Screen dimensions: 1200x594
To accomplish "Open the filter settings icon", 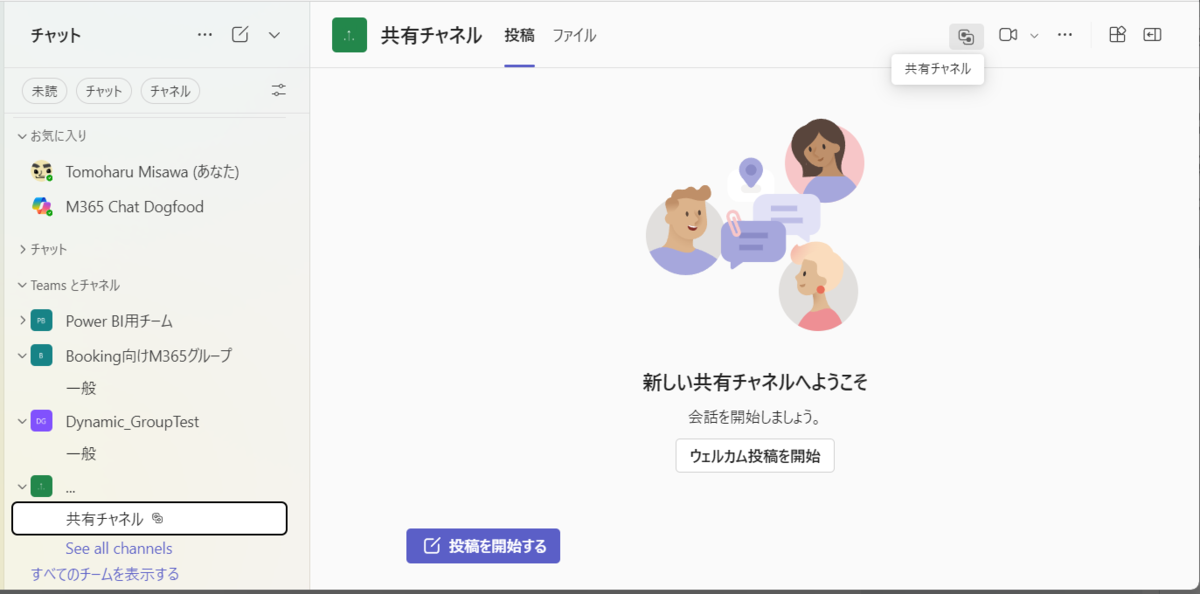I will click(279, 91).
